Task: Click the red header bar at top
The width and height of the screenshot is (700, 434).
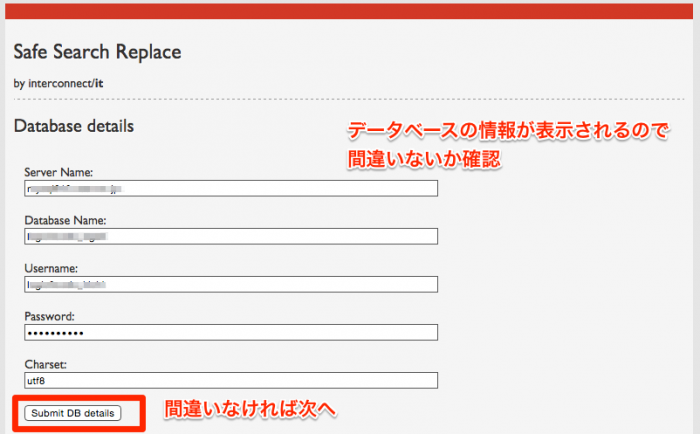Action: (350, 11)
